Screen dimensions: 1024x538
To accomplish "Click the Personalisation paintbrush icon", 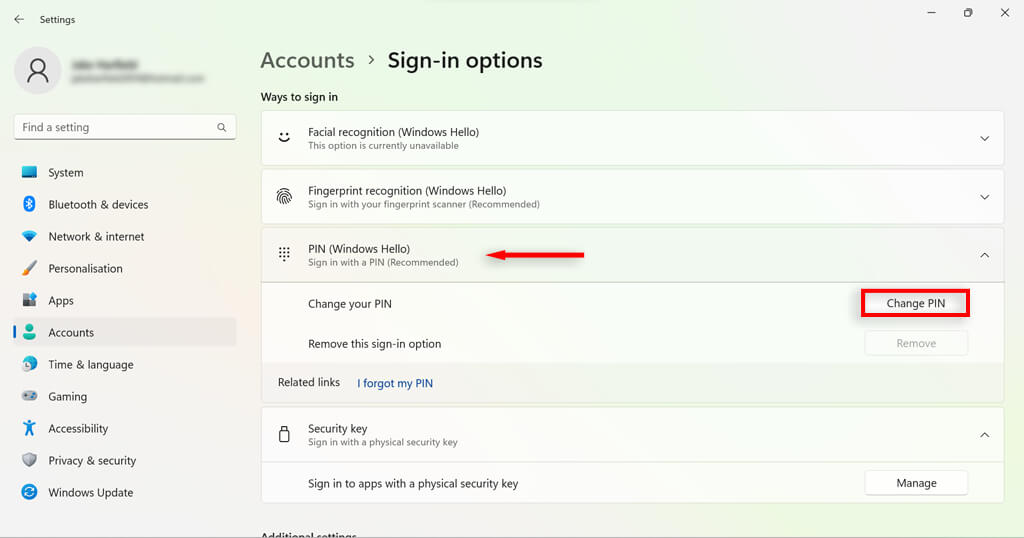I will pos(29,268).
